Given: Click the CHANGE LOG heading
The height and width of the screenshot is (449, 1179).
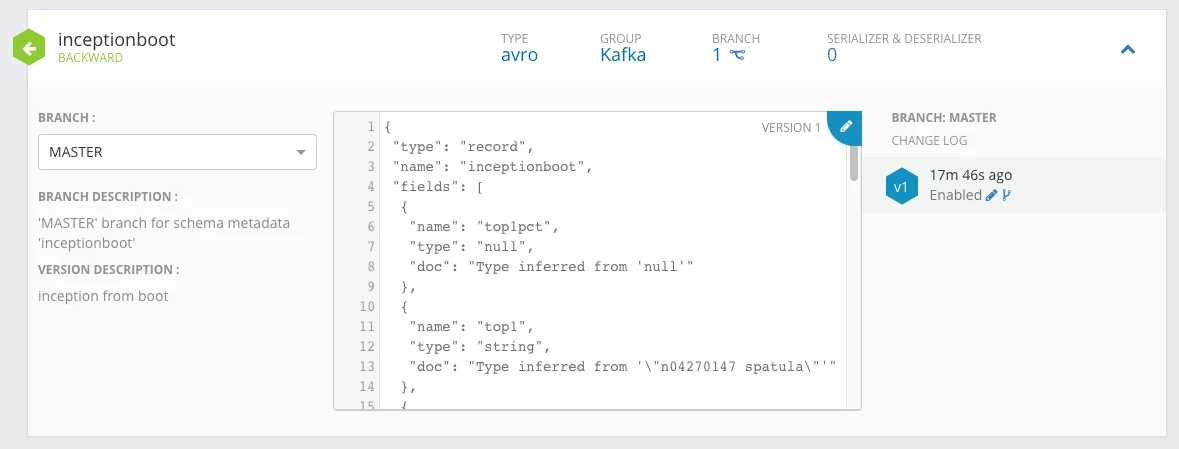Looking at the screenshot, I should click(x=929, y=141).
